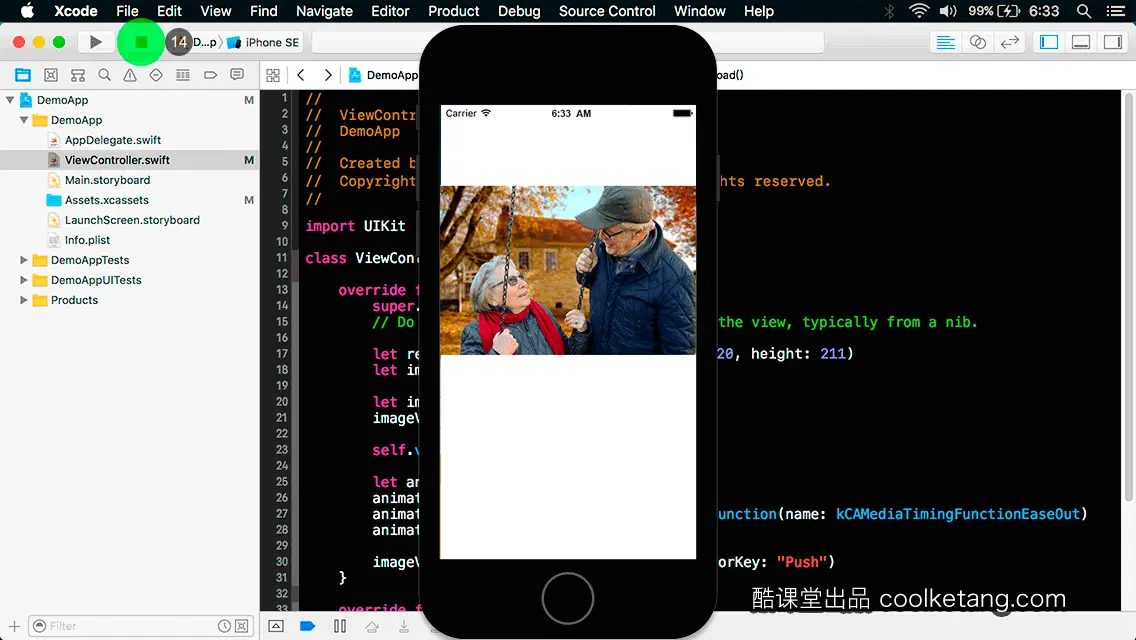Toggle the Navigator panel visibility
The image size is (1136, 640).
click(x=1049, y=43)
